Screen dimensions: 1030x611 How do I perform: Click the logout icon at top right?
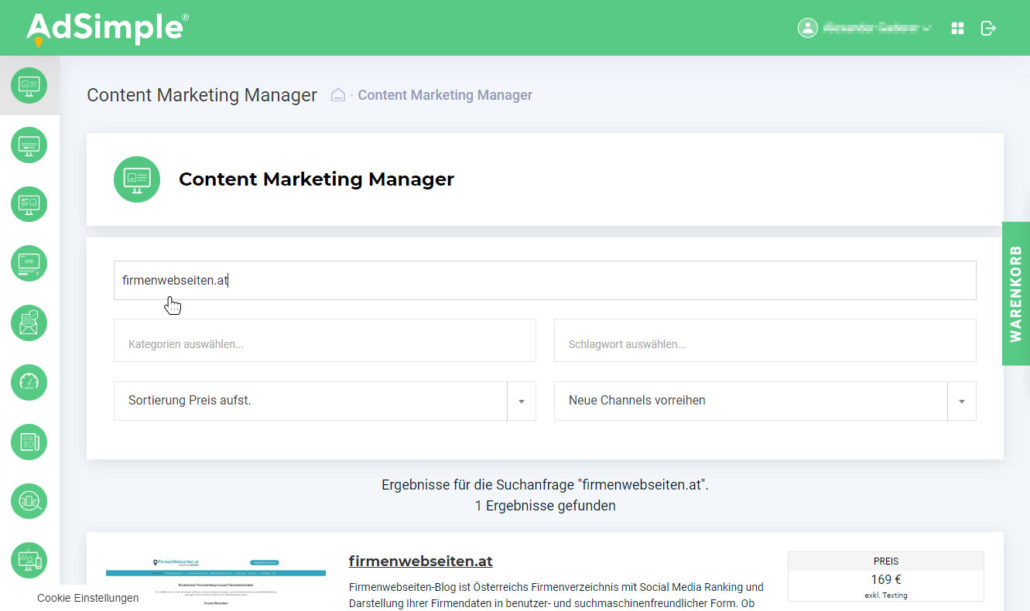(x=989, y=28)
